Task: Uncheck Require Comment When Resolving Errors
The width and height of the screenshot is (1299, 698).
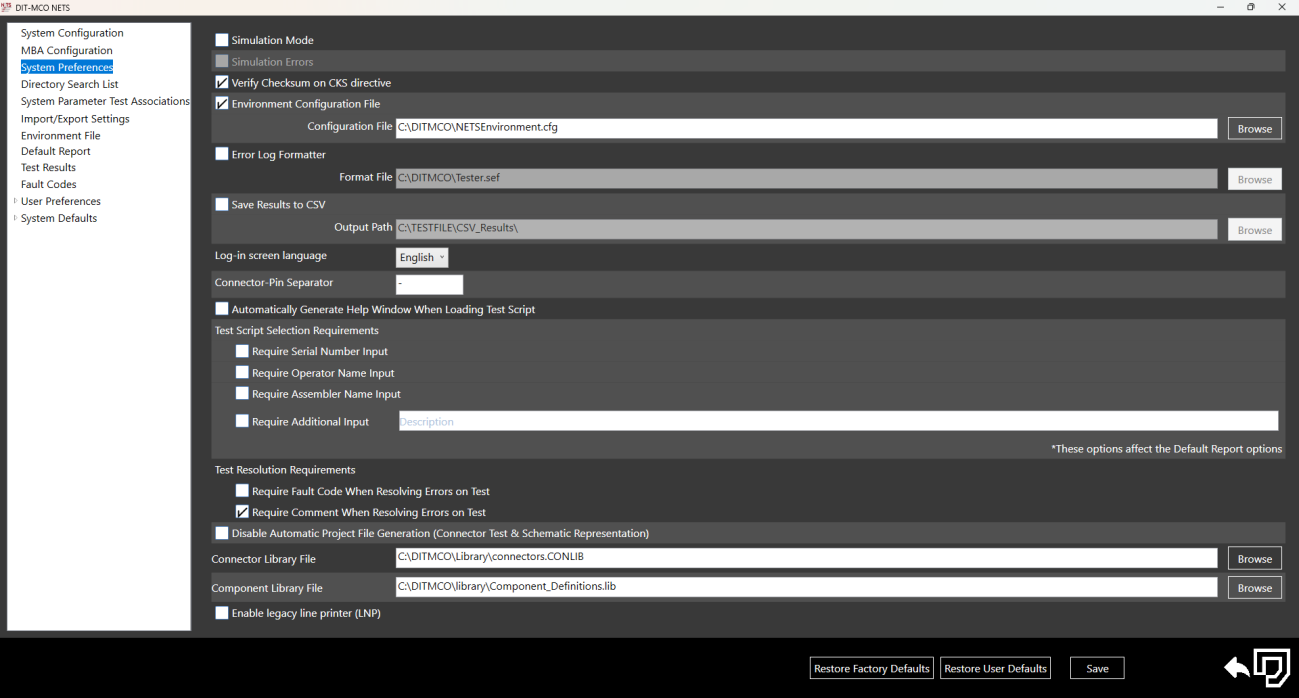Action: click(x=242, y=512)
